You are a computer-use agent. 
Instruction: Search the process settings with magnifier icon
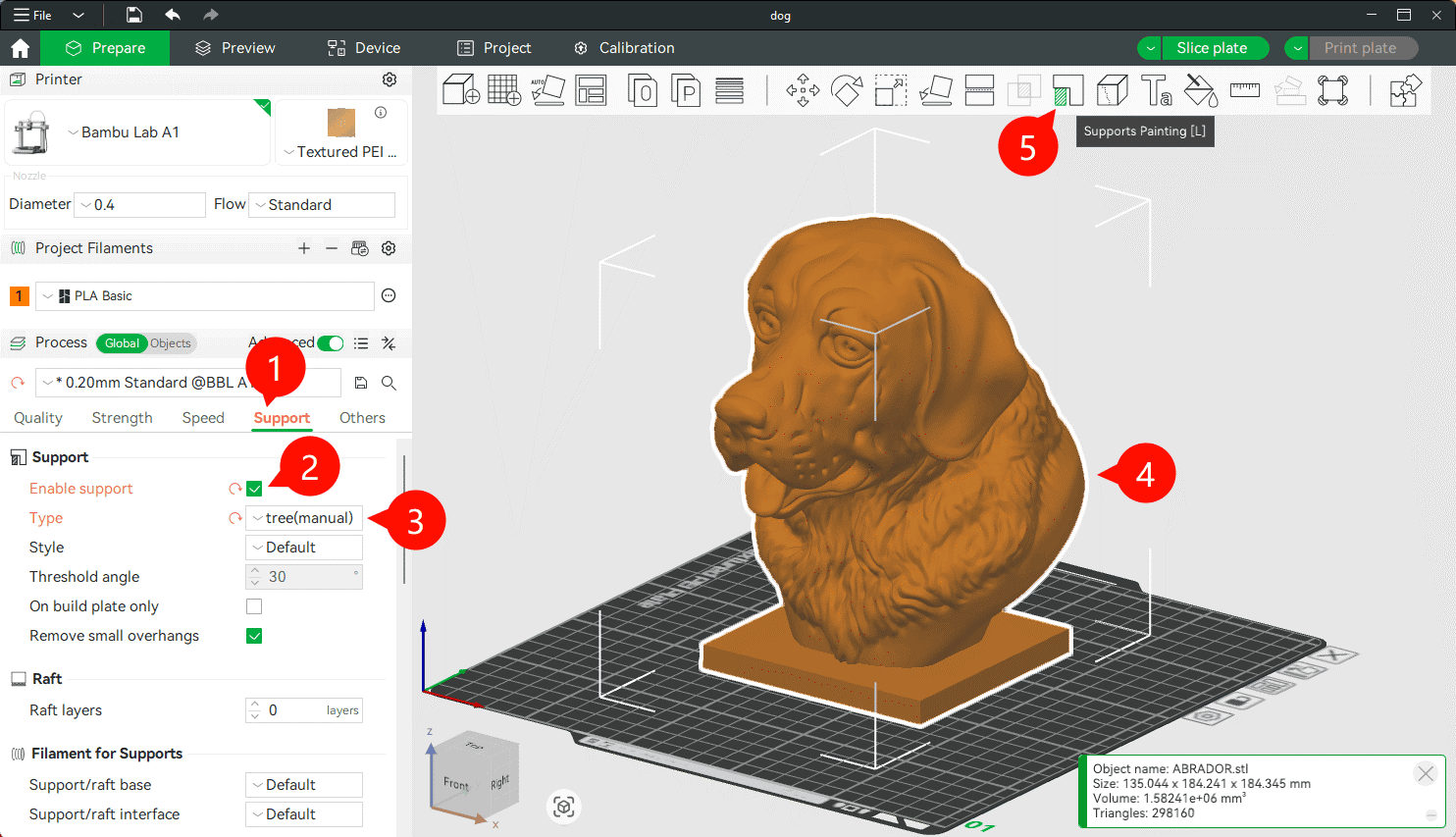389,383
